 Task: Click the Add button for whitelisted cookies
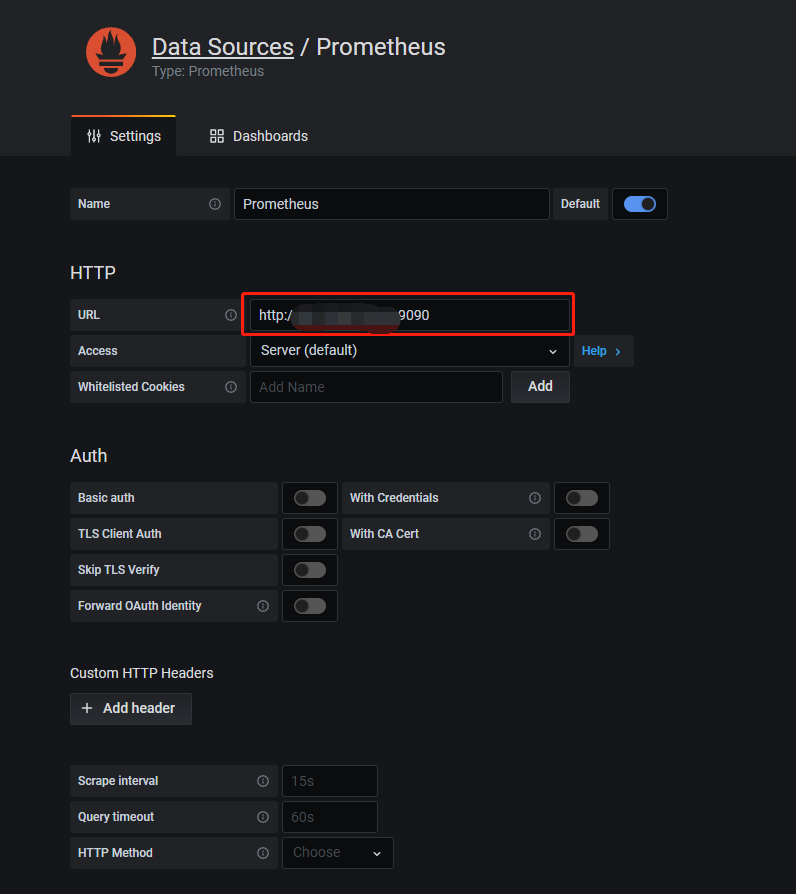[x=540, y=387]
